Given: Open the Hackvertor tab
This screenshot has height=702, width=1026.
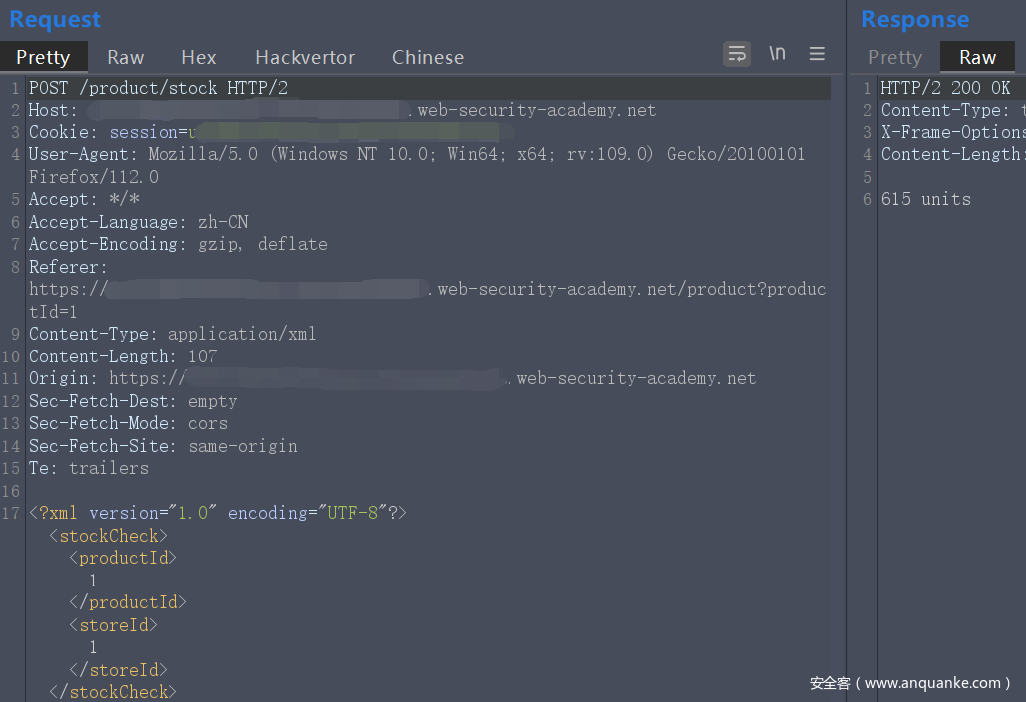Looking at the screenshot, I should tap(305, 57).
